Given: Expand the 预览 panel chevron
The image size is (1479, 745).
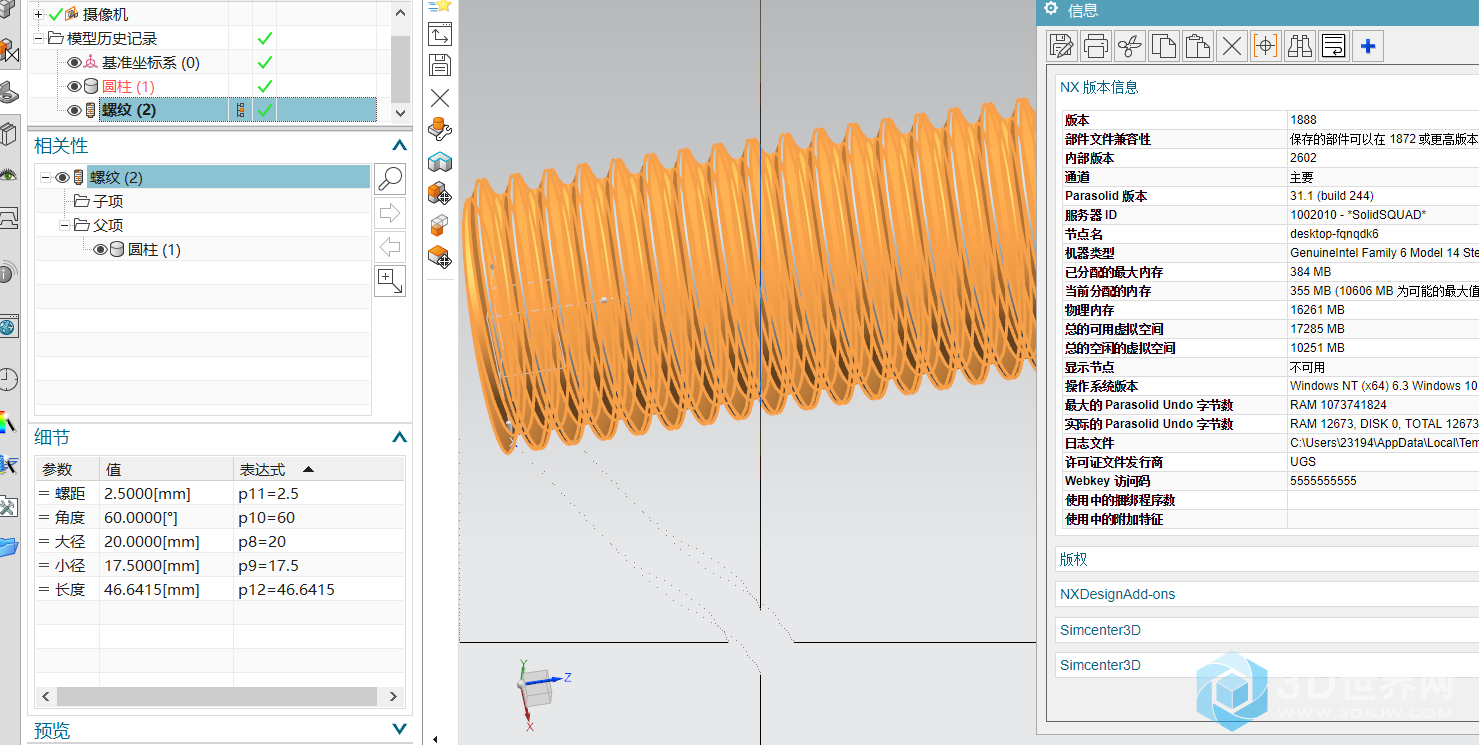Looking at the screenshot, I should pyautogui.click(x=399, y=731).
